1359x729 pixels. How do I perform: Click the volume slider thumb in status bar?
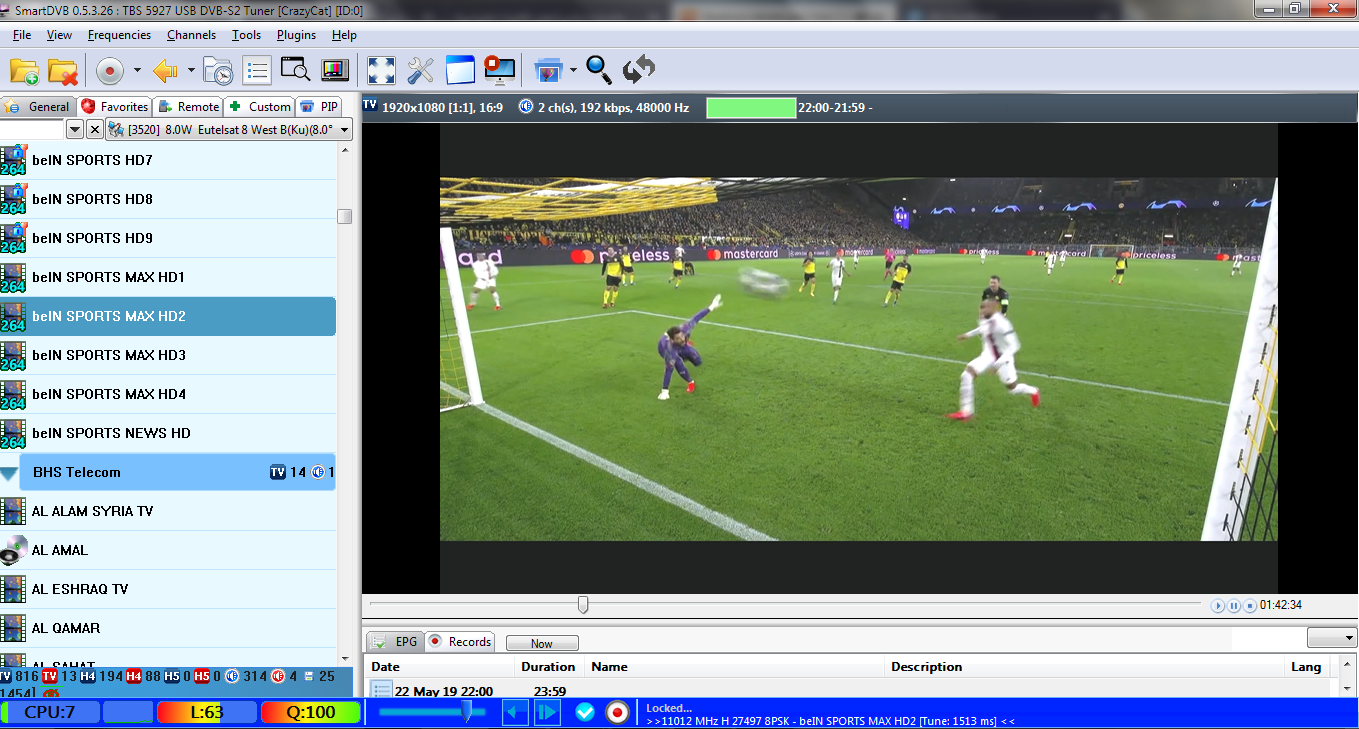click(466, 711)
